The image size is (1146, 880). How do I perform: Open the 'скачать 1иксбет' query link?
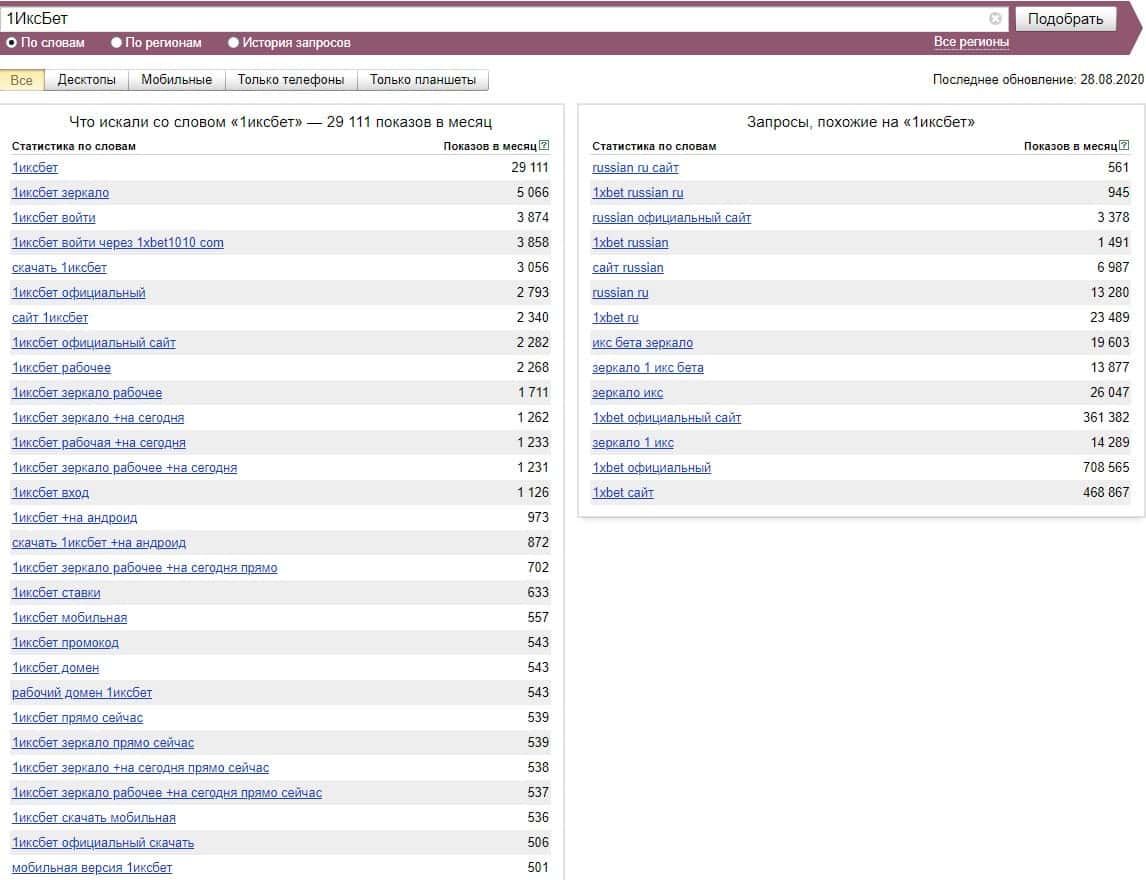pyautogui.click(x=59, y=268)
